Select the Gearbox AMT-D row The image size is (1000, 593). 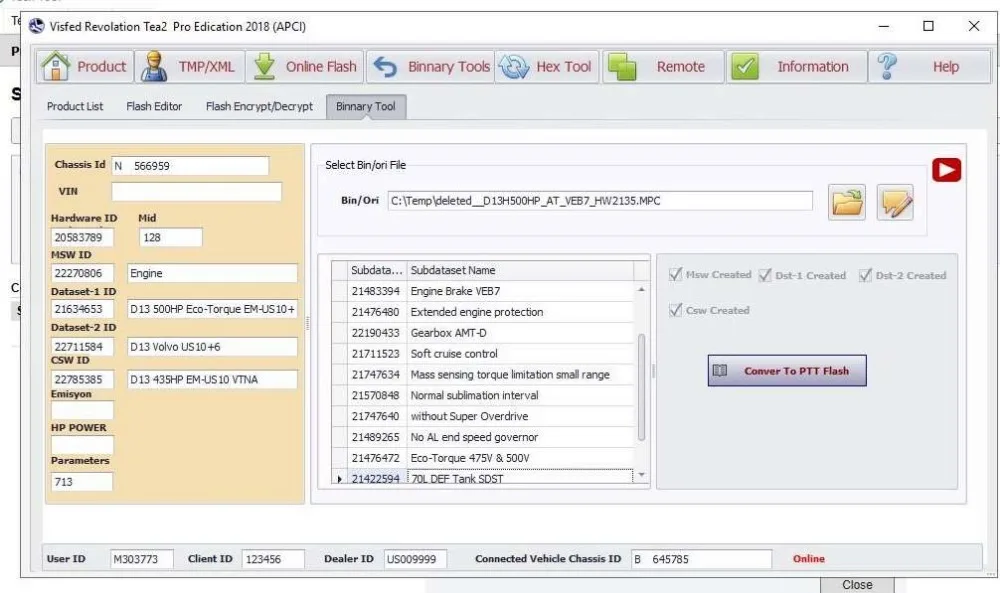click(482, 333)
